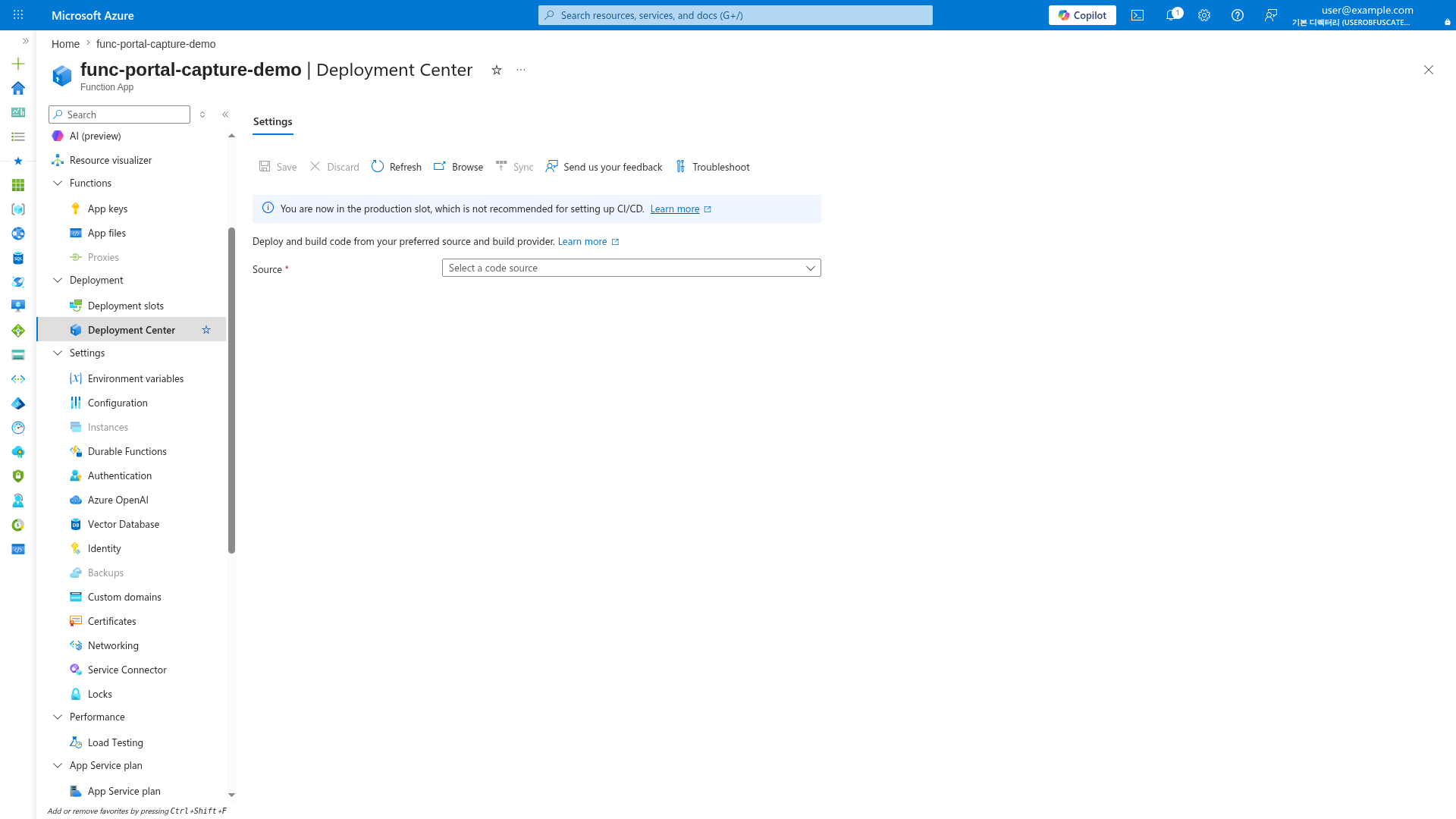Screen dimensions: 1456x819
Task: Open All services list icon
Action: [x=18, y=136]
